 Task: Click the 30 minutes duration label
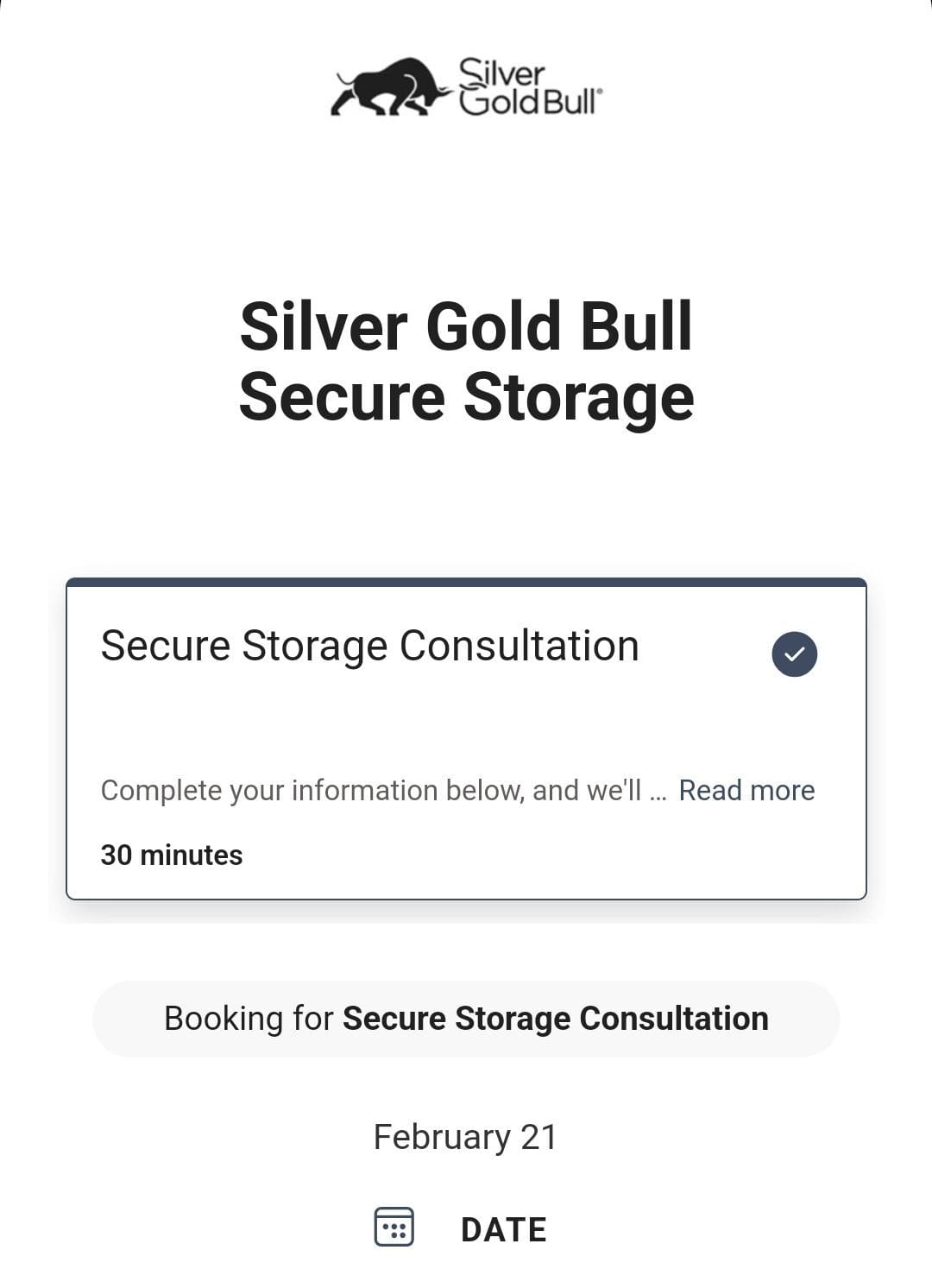(172, 855)
